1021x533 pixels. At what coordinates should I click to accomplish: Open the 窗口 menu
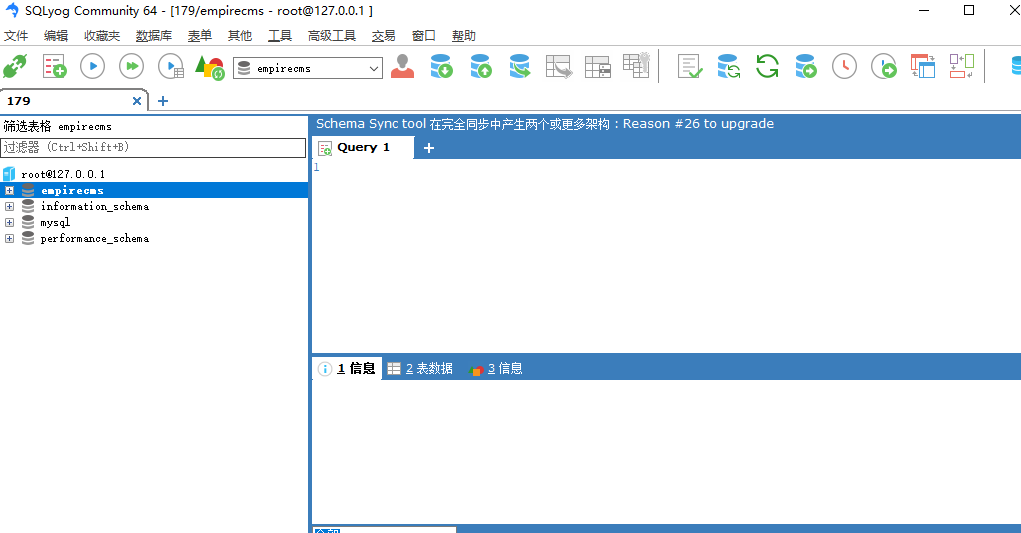(424, 36)
